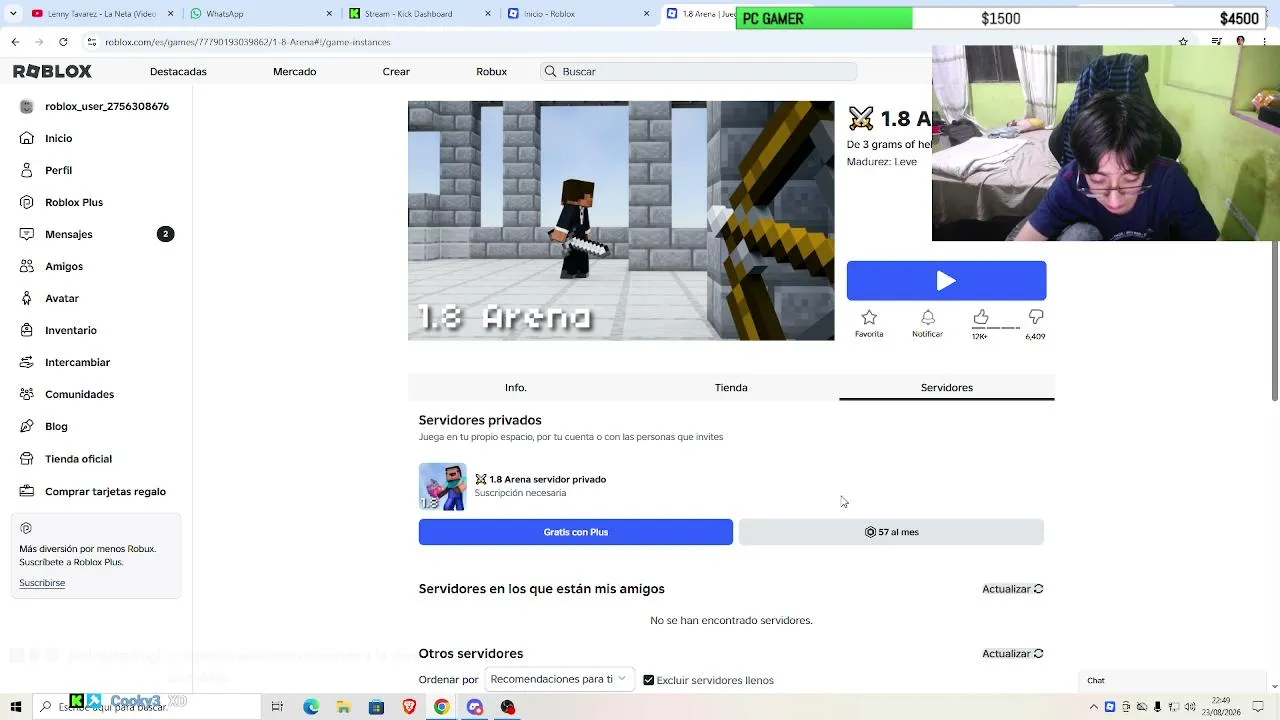Viewport: 1280px width, 720px height.
Task: Open the Inicio sidebar page
Action: tap(58, 138)
